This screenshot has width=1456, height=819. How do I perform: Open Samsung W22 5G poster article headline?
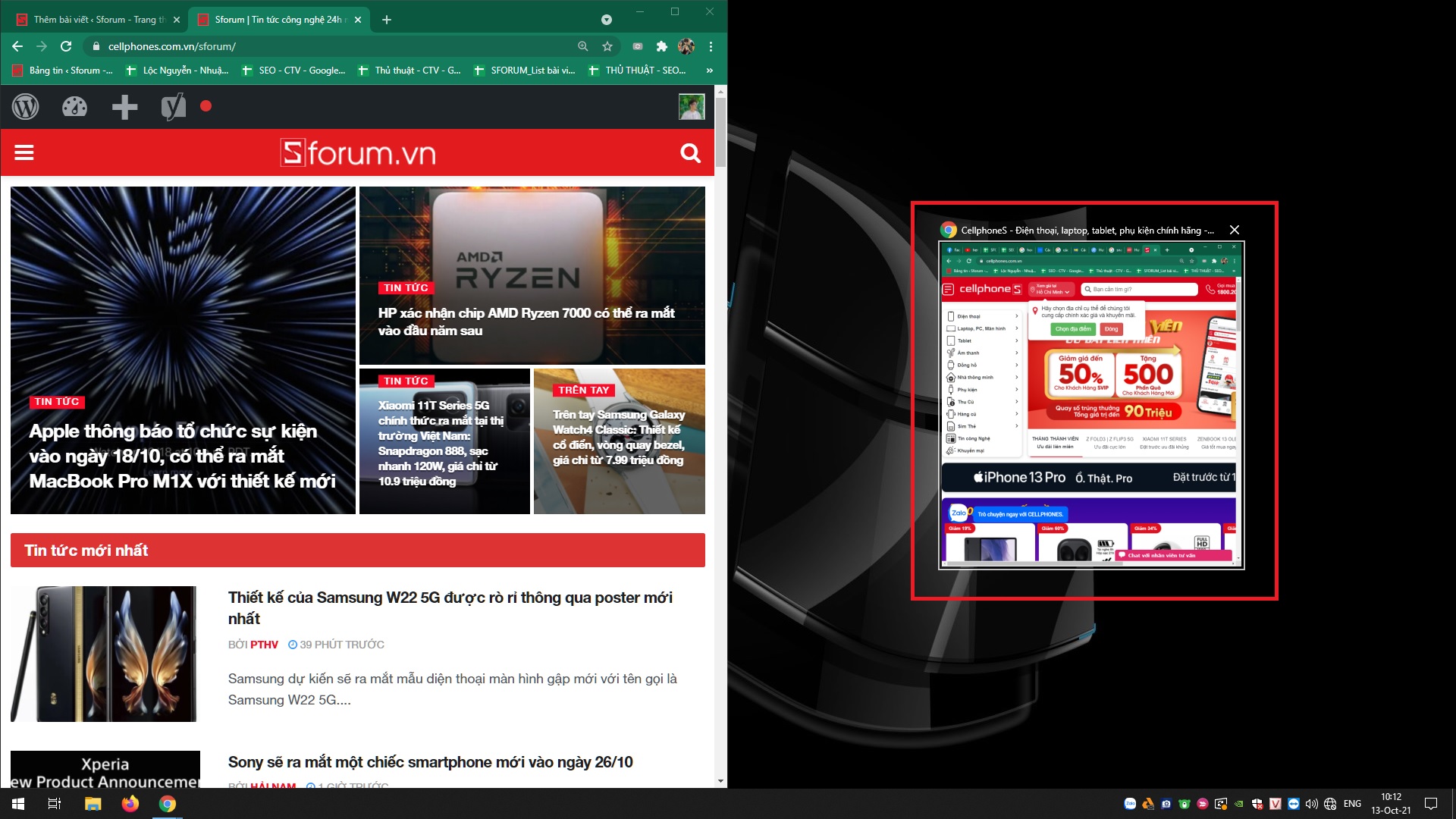click(x=450, y=608)
